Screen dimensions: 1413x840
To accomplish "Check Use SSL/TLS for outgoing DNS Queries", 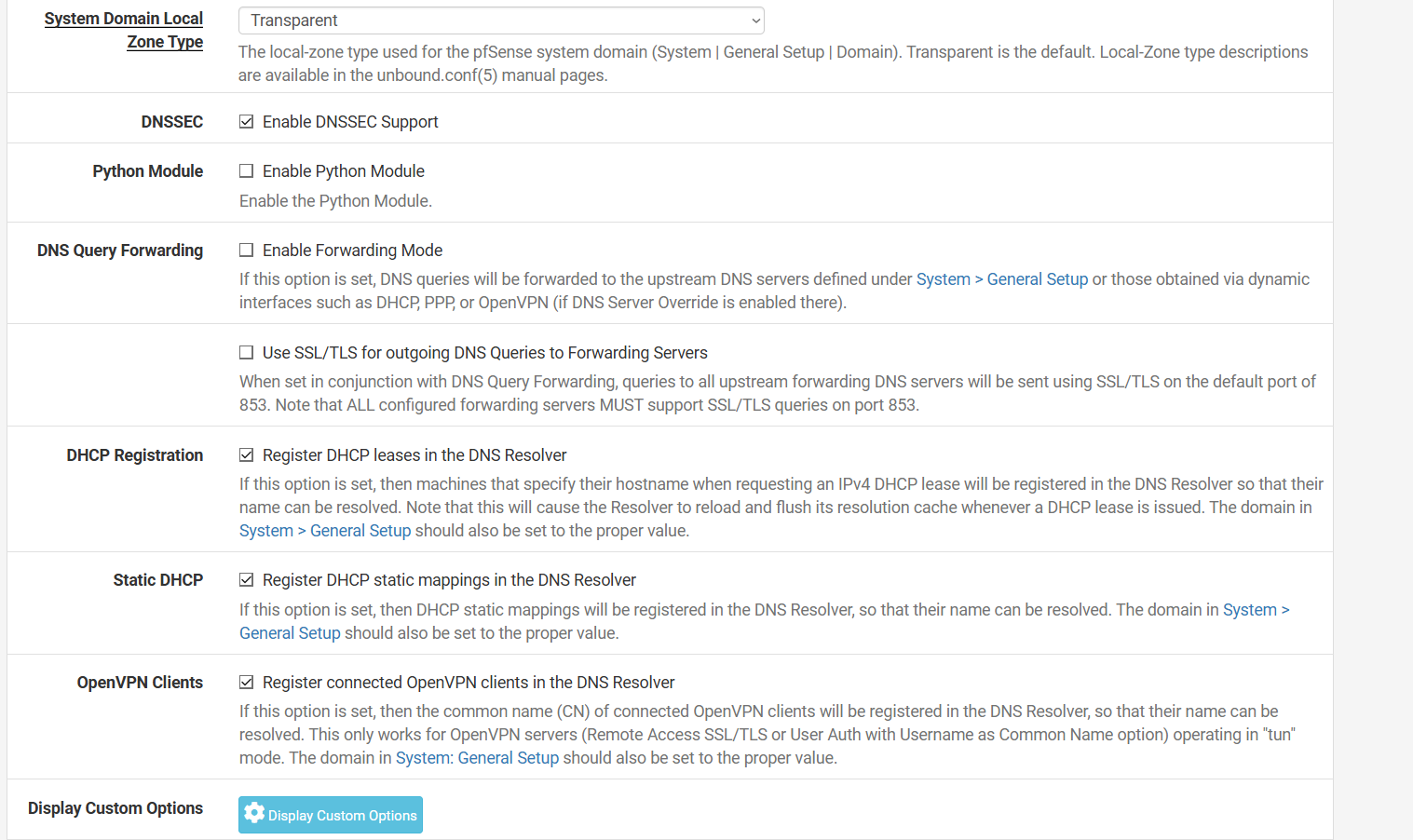I will click(x=246, y=353).
